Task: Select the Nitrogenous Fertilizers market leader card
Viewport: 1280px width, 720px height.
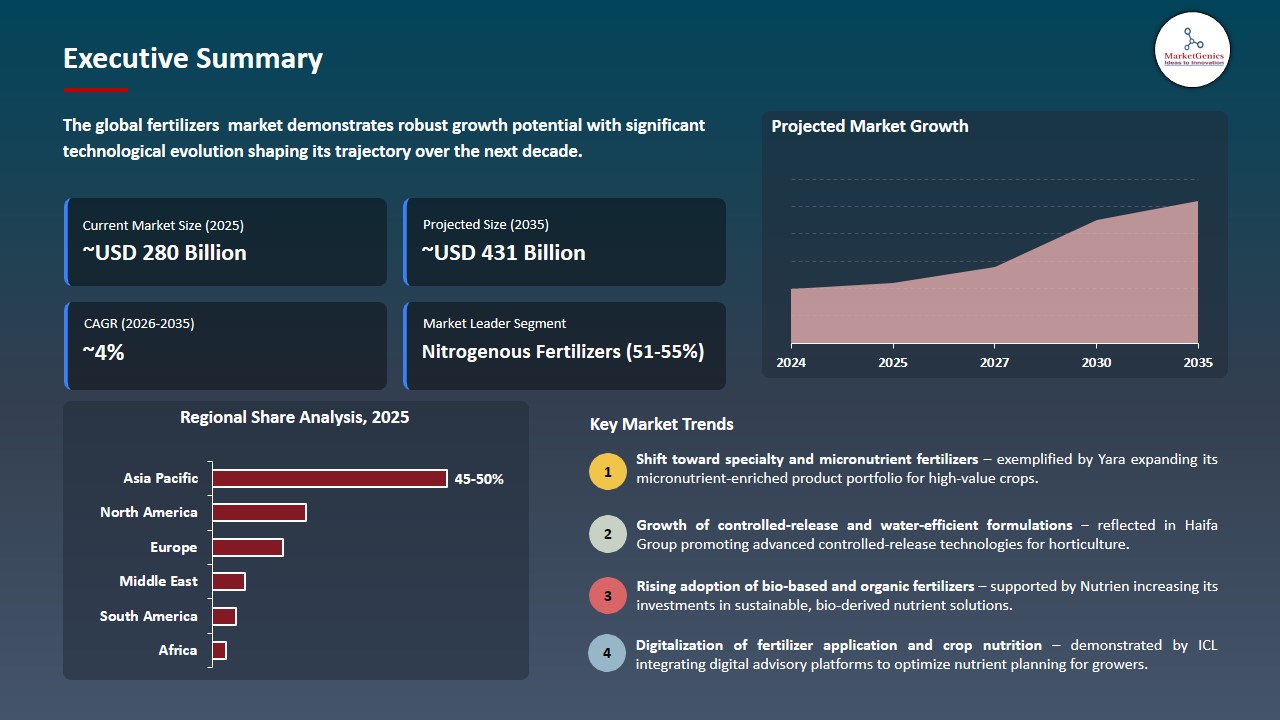Action: 565,345
